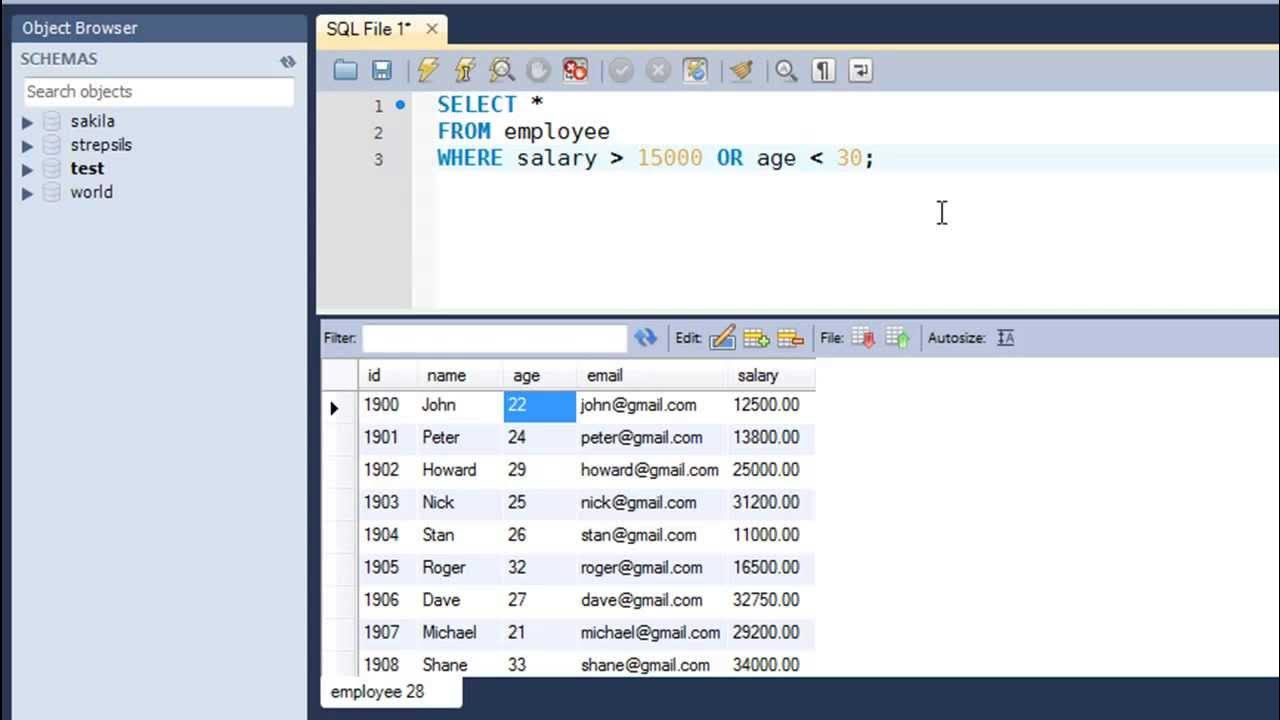The width and height of the screenshot is (1280, 720).
Task: Place cursor on the FROM employee line
Action: (x=523, y=131)
